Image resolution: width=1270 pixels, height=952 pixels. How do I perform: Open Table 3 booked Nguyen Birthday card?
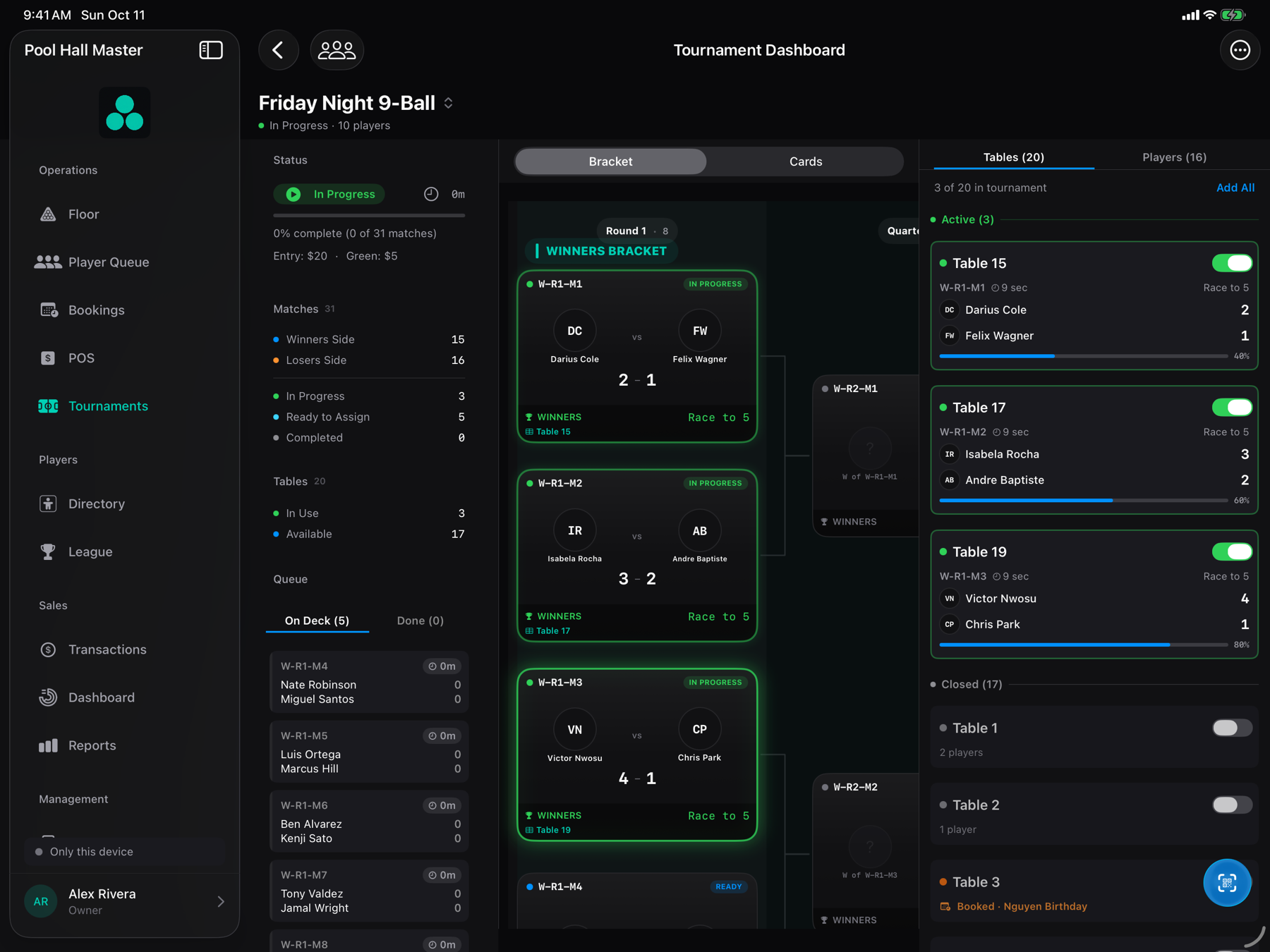(1094, 891)
